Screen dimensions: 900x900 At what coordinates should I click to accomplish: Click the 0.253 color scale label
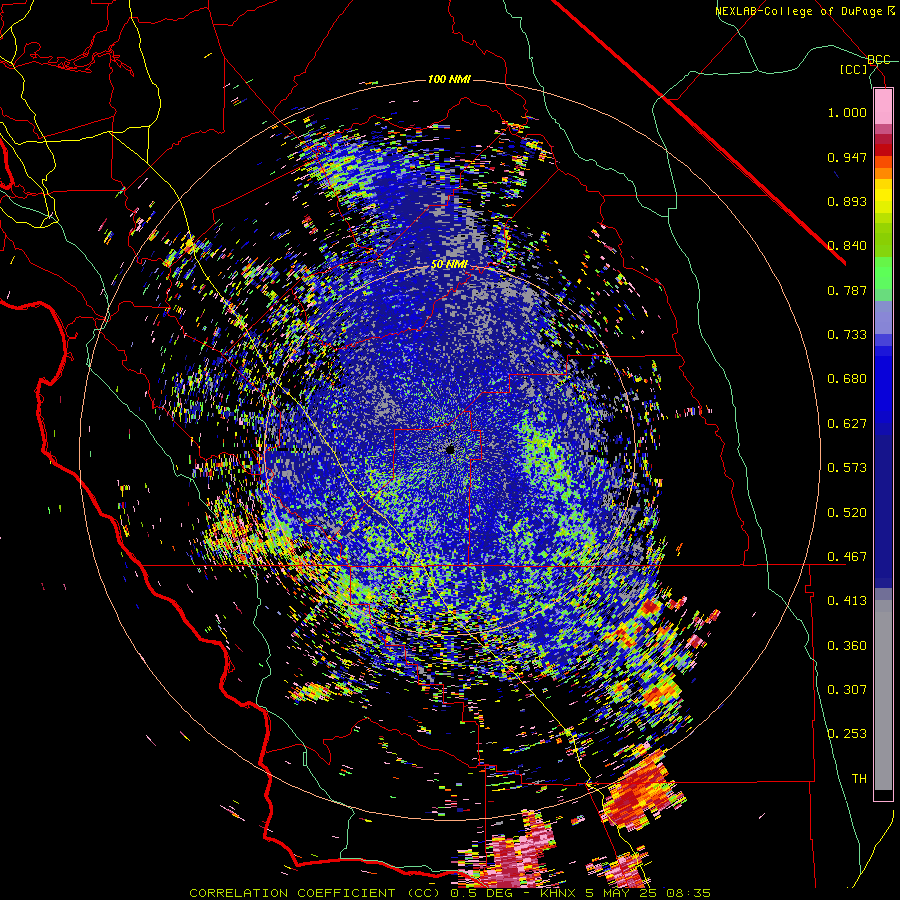(x=847, y=734)
